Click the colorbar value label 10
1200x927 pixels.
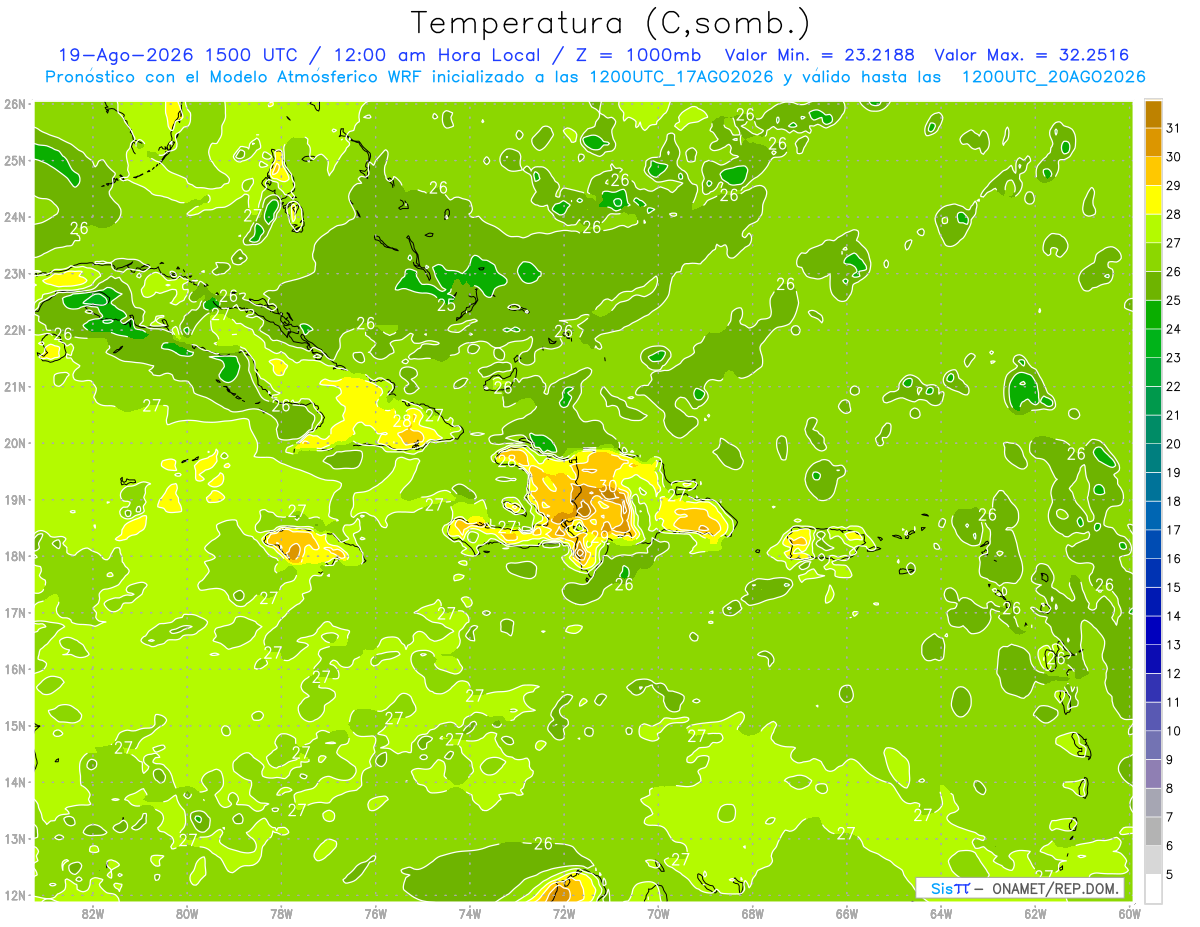tap(1174, 731)
